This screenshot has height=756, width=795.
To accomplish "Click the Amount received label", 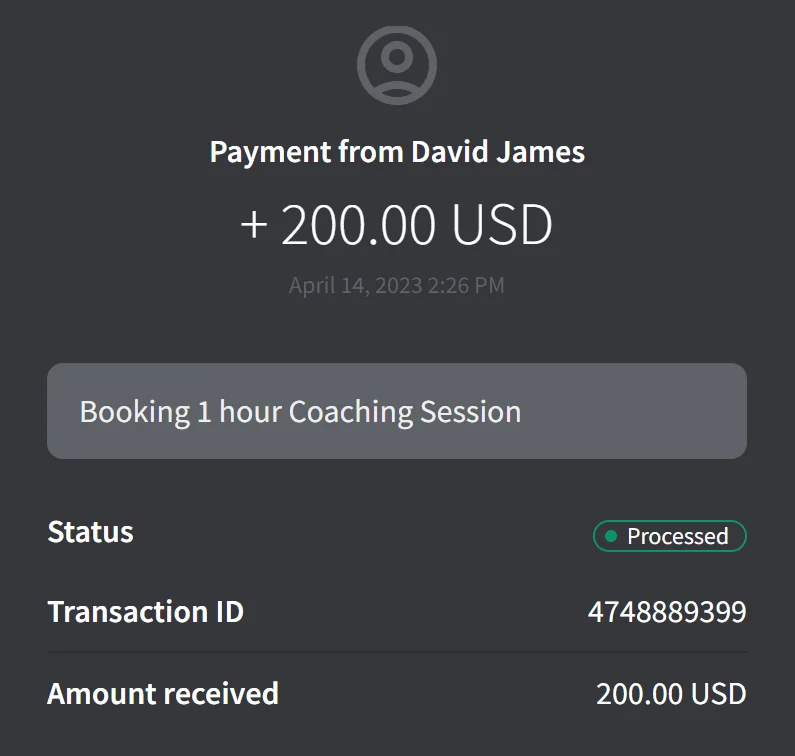I will click(x=163, y=693).
